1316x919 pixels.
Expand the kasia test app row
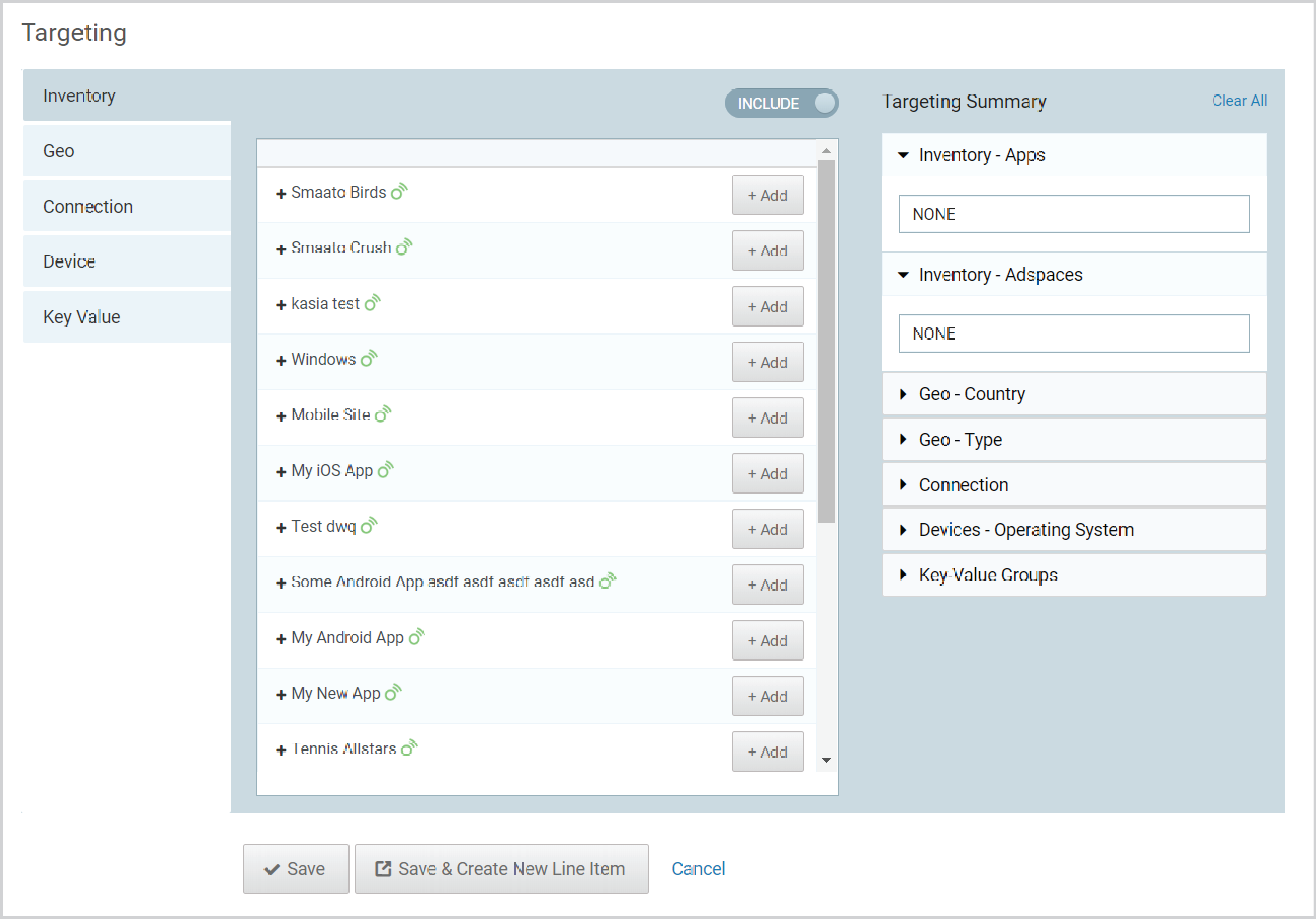click(x=281, y=305)
